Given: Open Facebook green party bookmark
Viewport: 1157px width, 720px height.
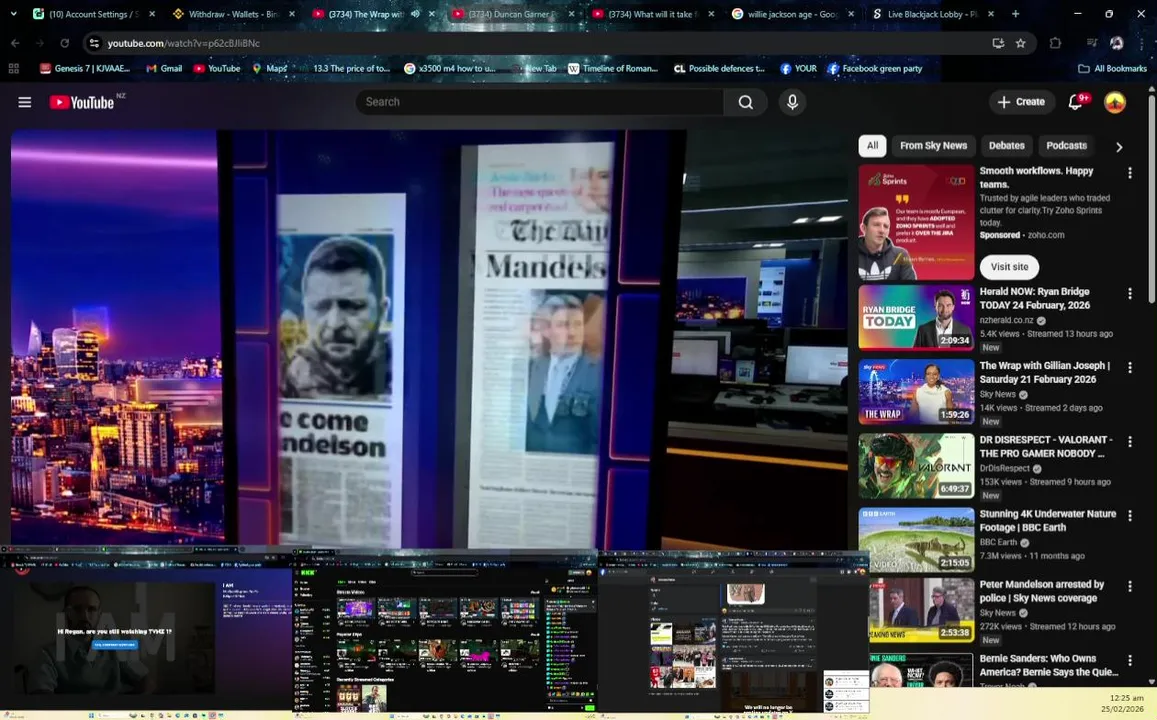Looking at the screenshot, I should click(874, 69).
